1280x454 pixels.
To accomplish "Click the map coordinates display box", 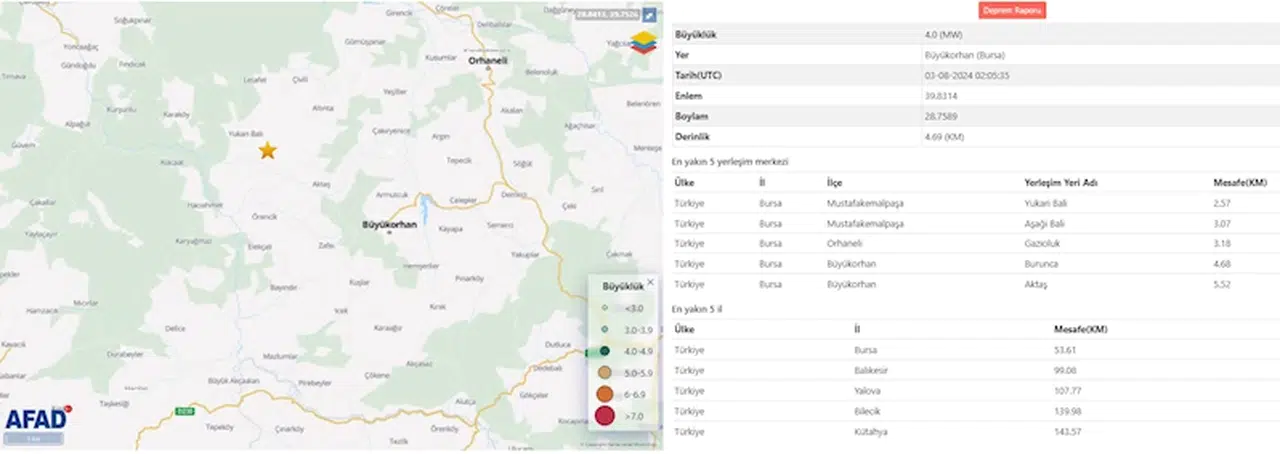I will 606,15.
